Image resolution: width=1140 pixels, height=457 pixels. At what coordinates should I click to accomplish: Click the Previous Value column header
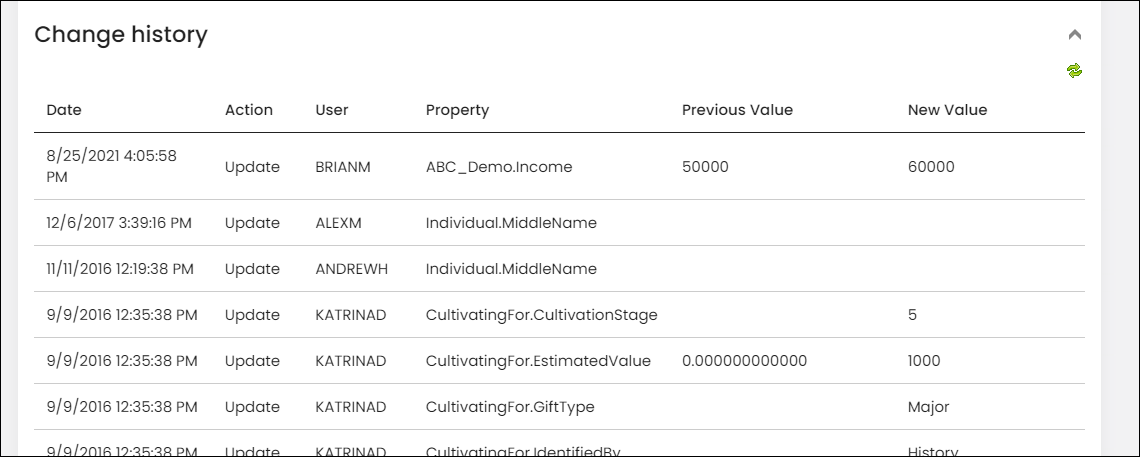pos(737,110)
